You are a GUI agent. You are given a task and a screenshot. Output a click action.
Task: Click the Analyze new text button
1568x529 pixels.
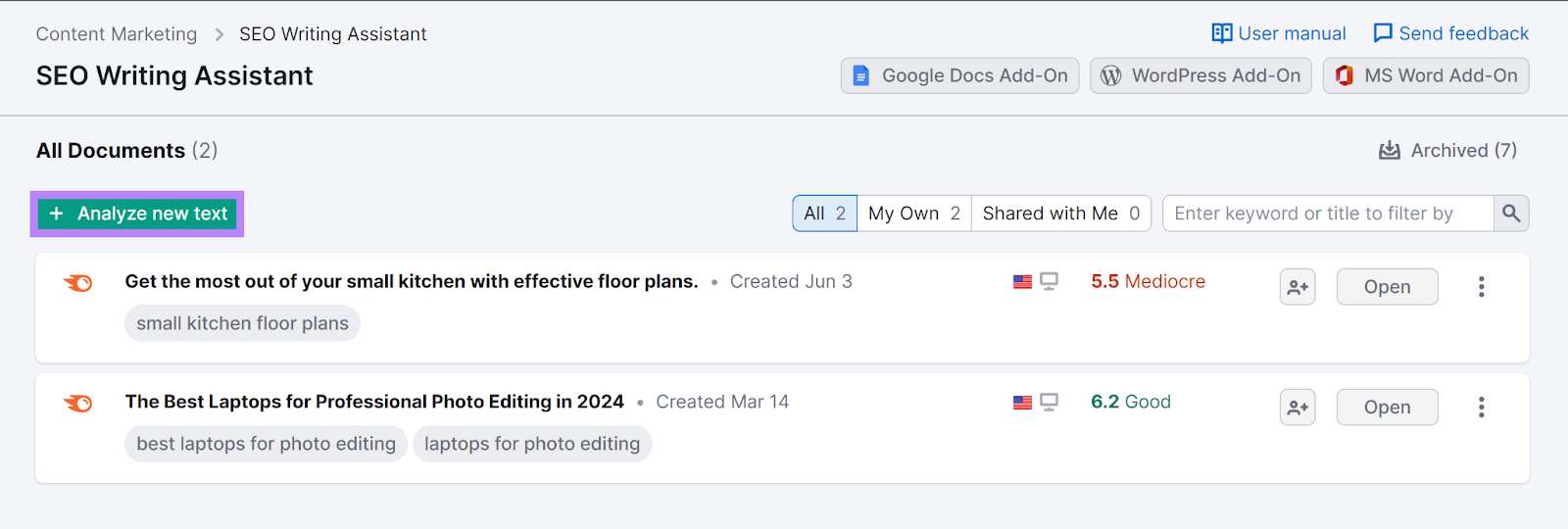tap(137, 214)
